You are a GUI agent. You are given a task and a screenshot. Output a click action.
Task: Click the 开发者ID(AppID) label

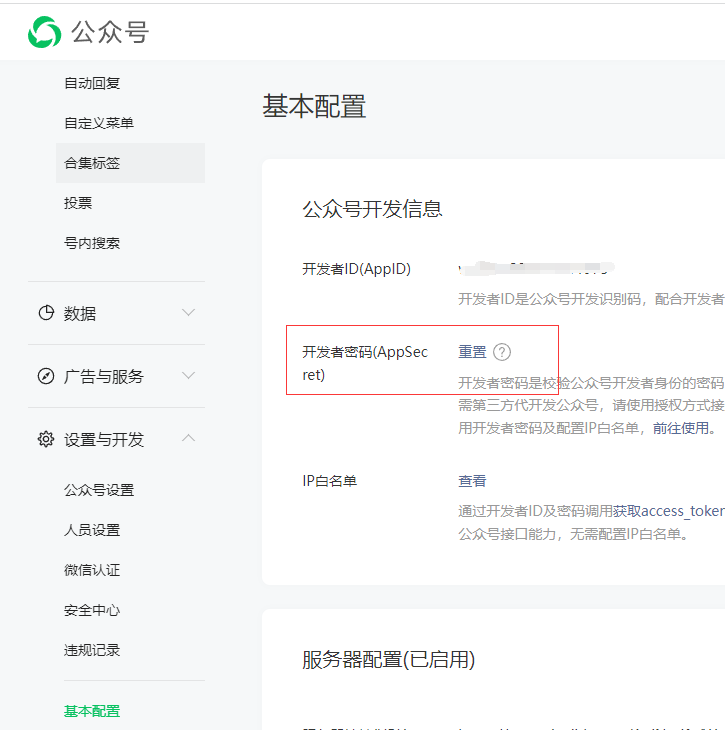357,269
